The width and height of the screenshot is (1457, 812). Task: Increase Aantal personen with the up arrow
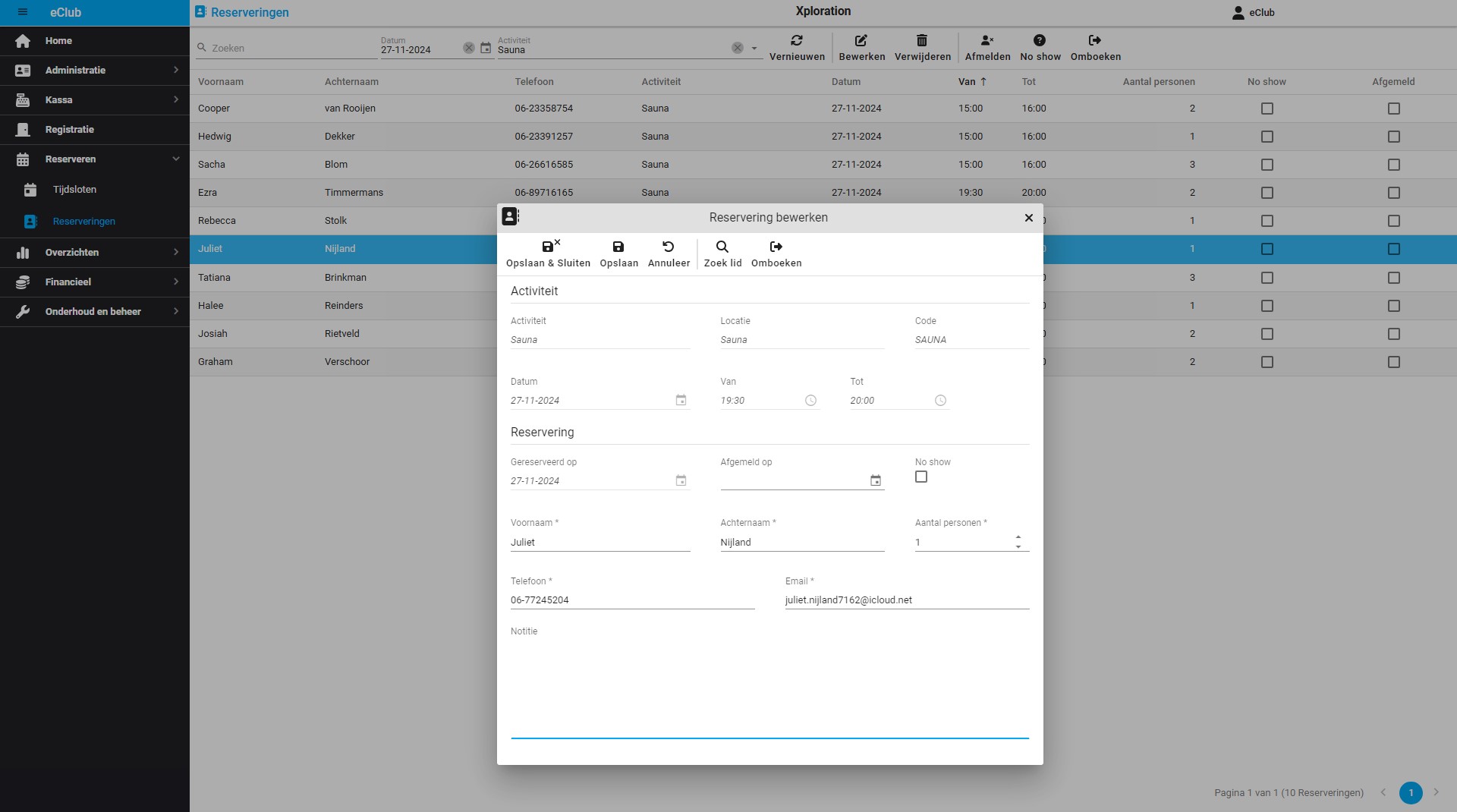1018,537
